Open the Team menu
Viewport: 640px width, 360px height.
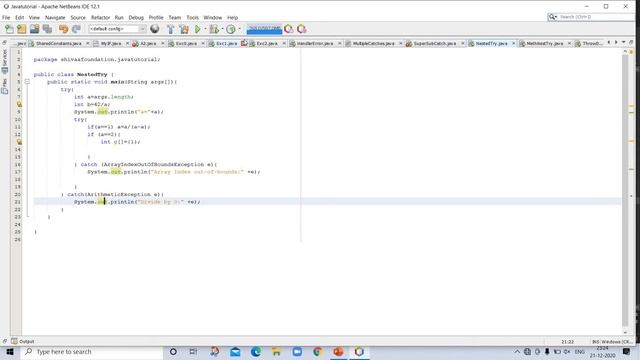coord(175,18)
